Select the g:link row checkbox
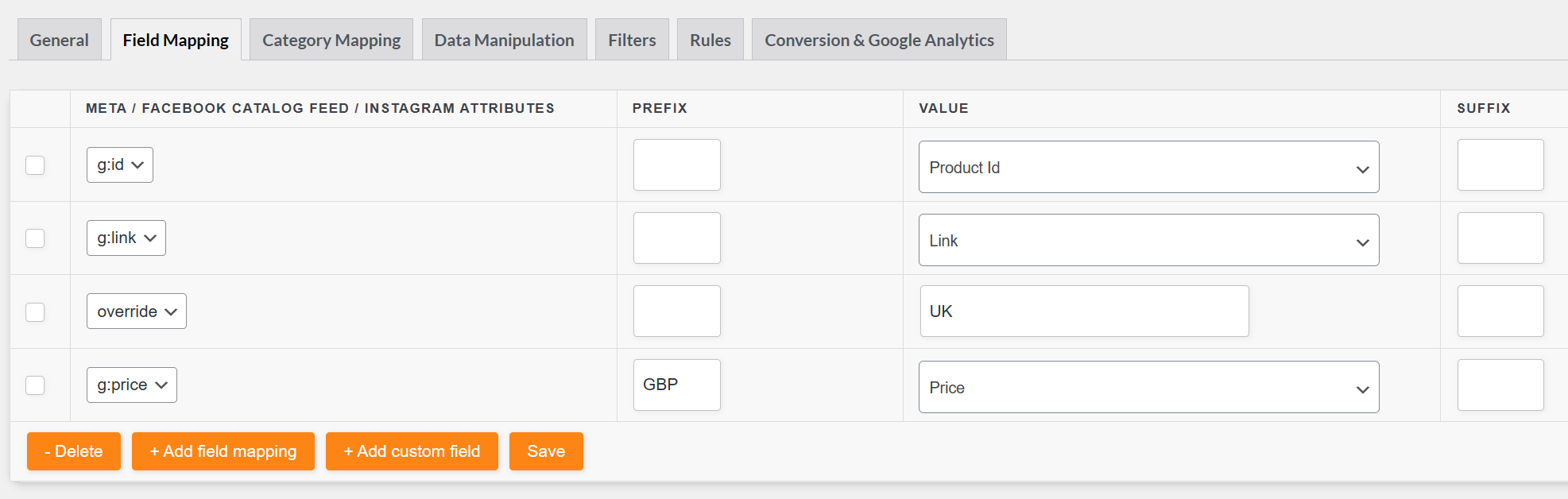 (35, 238)
